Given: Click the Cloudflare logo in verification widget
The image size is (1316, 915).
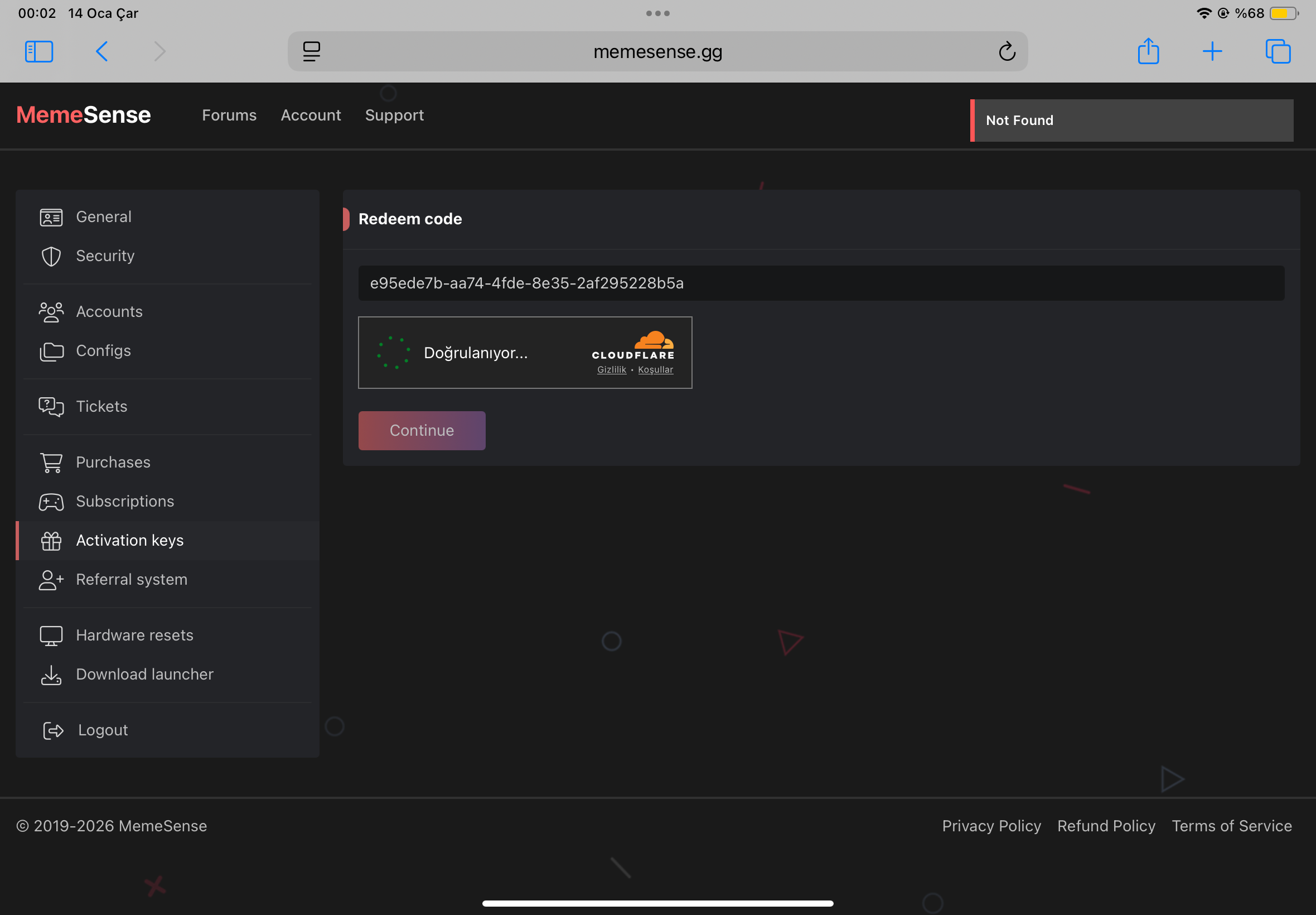Looking at the screenshot, I should pyautogui.click(x=633, y=346).
